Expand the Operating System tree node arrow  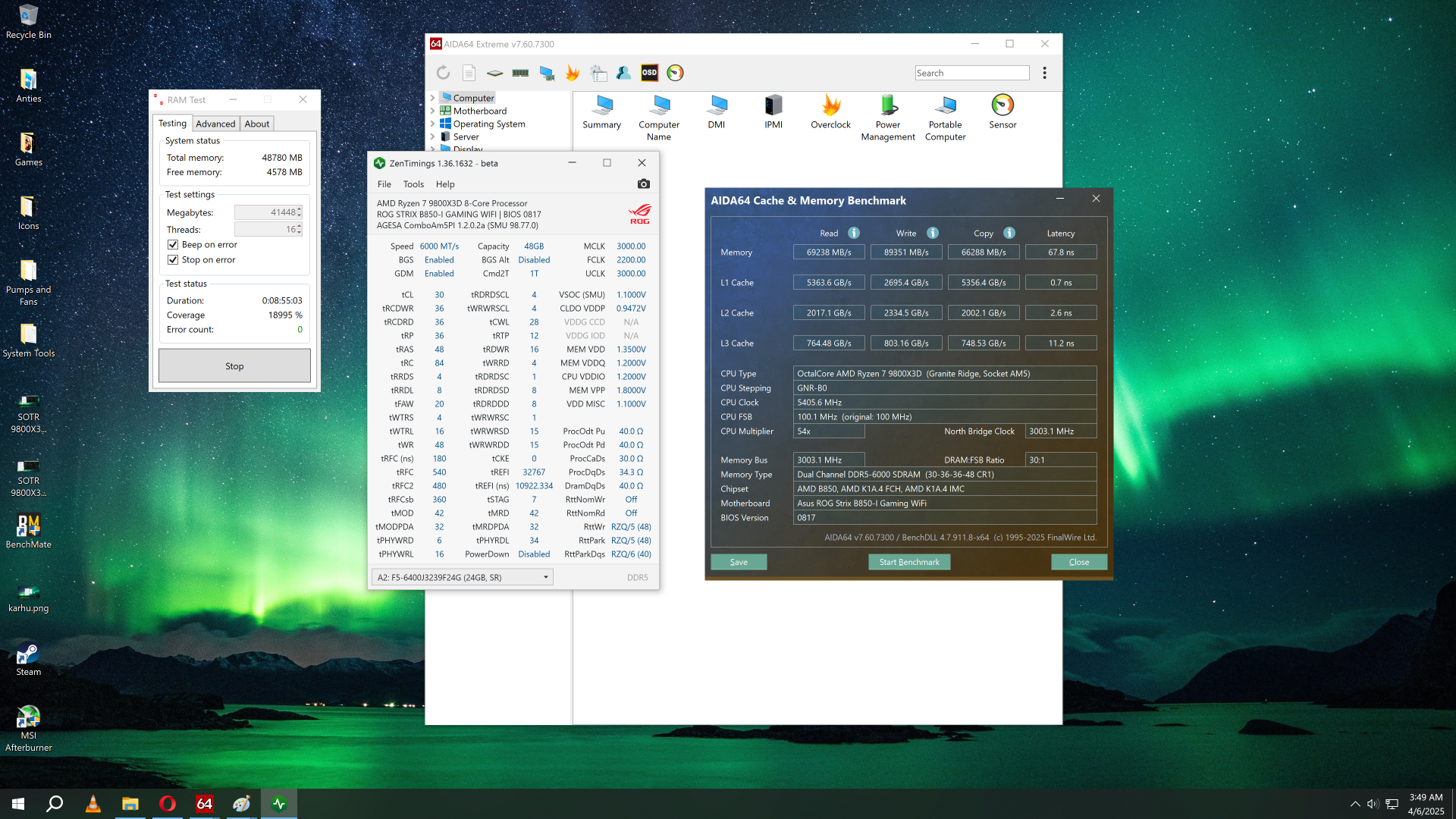click(432, 124)
